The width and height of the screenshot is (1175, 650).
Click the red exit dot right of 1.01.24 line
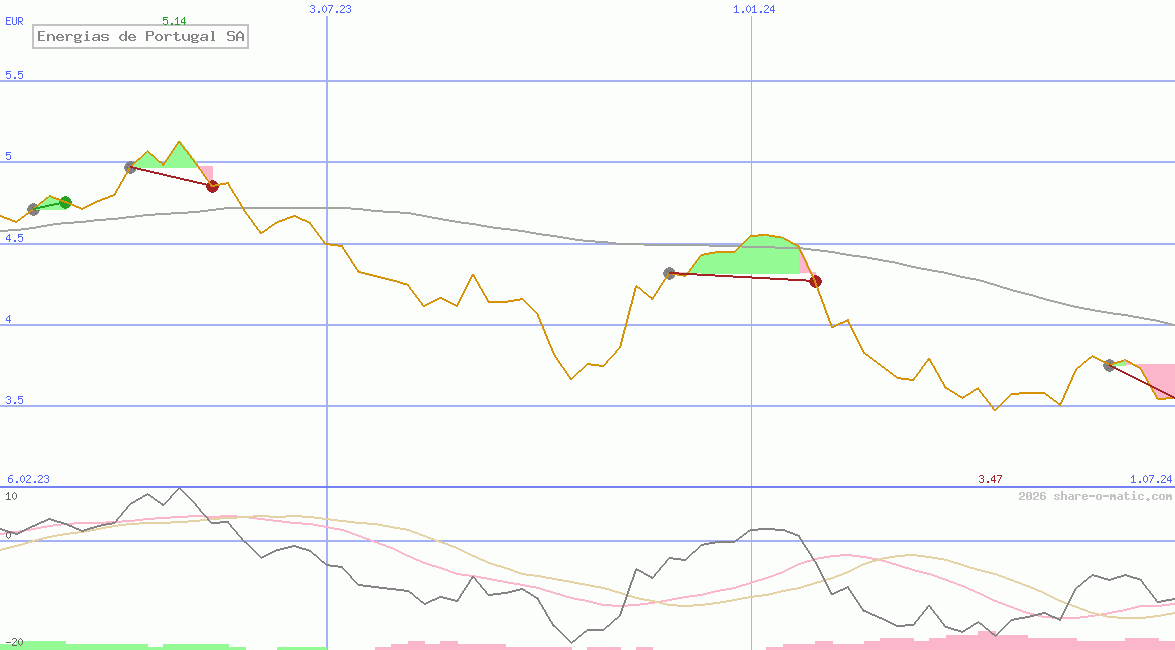pos(815,281)
